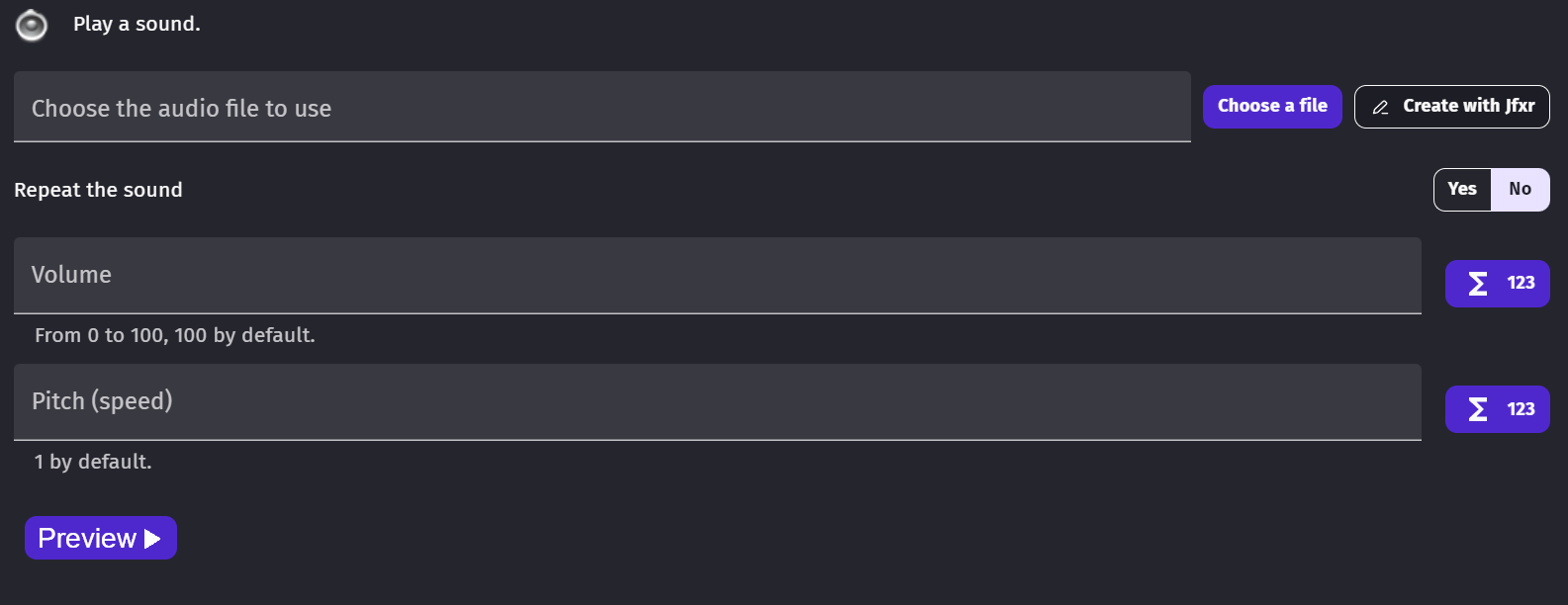Click into the Pitch (speed) field
The image size is (1568, 605).
pos(717,401)
